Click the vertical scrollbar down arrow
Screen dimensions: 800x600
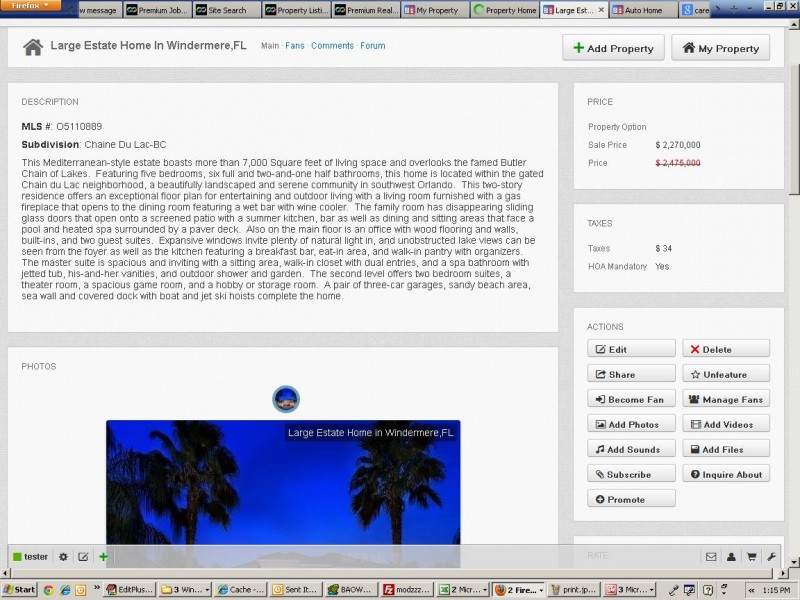click(794, 562)
